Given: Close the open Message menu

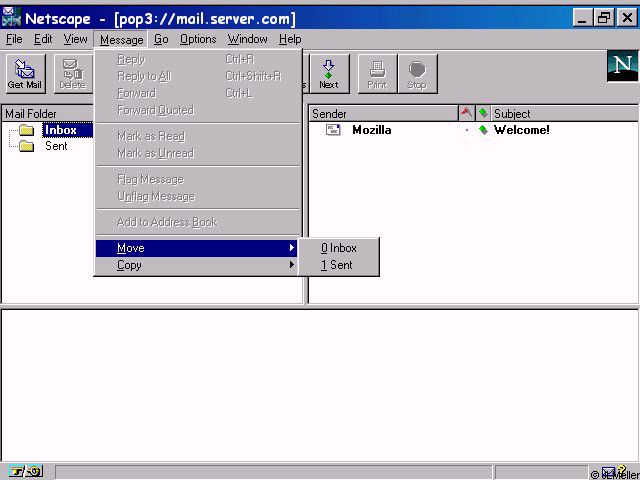Looking at the screenshot, I should pos(121,40).
